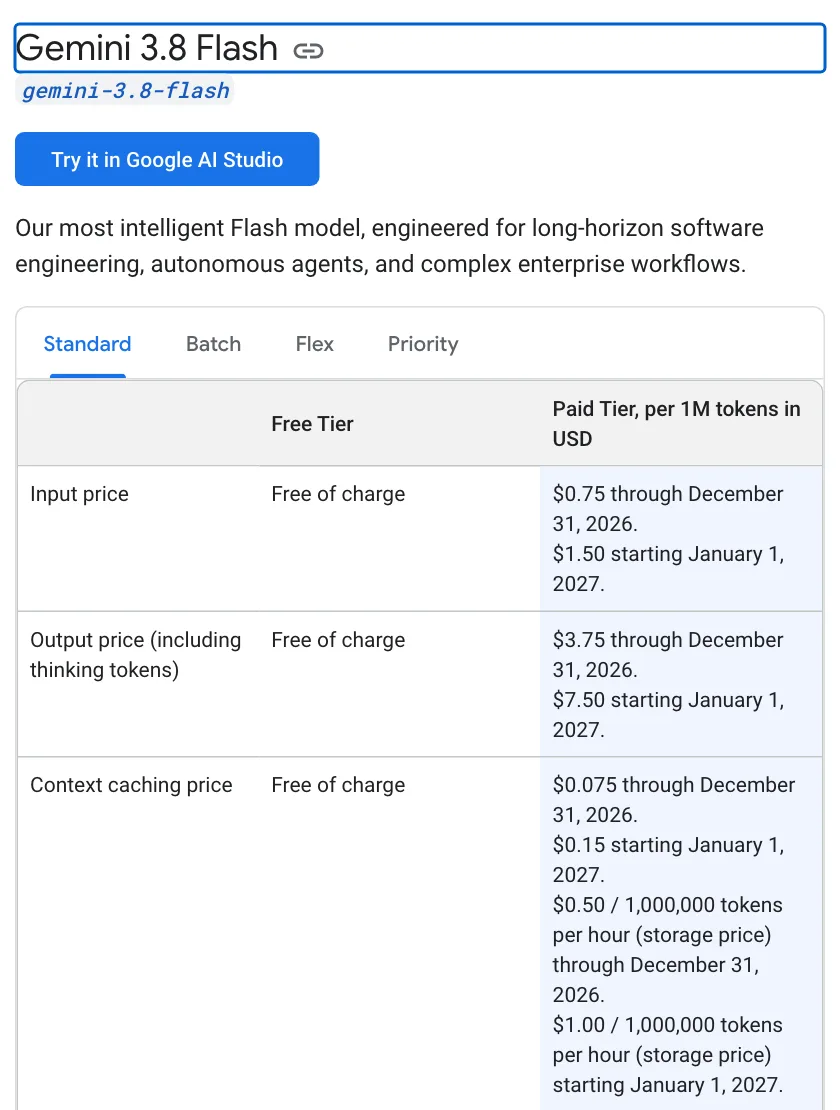The height and width of the screenshot is (1110, 840).
Task: Click the Free Tier column header
Action: pyautogui.click(x=312, y=424)
